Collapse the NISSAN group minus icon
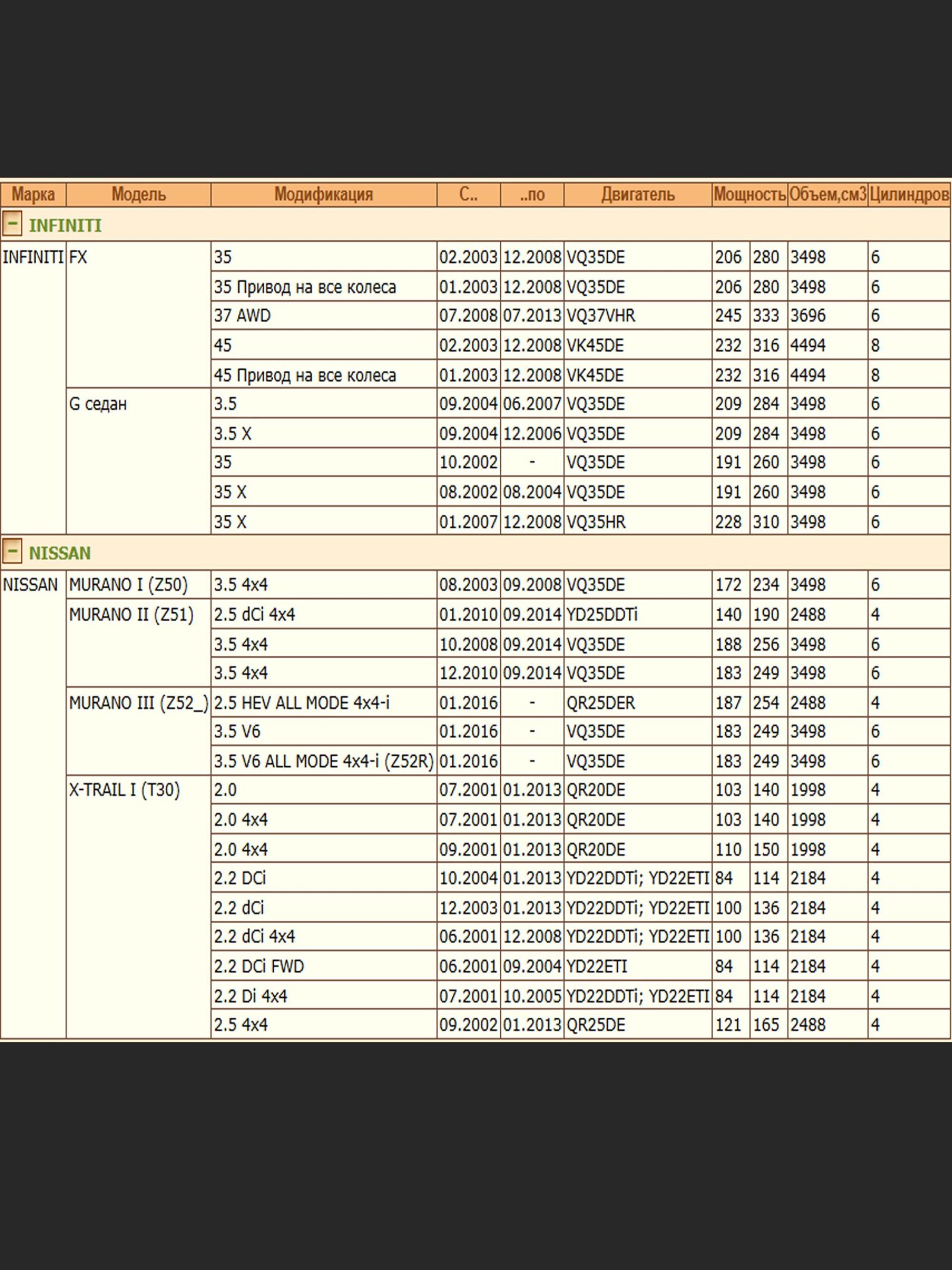The width and height of the screenshot is (952, 1270). click(12, 550)
